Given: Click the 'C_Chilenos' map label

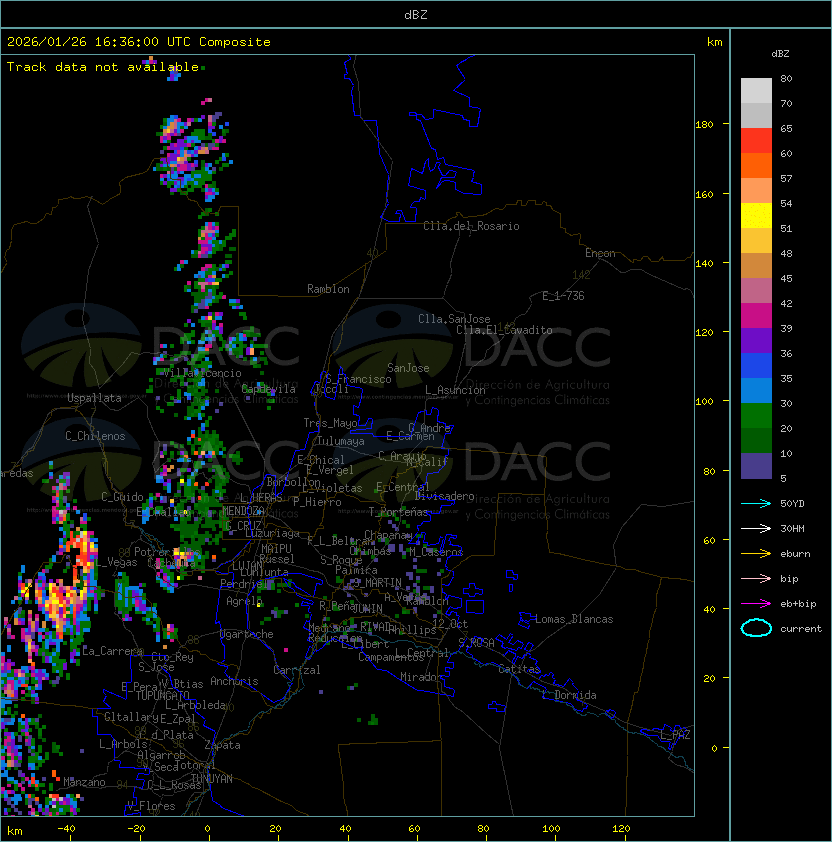Looking at the screenshot, I should coord(95,436).
